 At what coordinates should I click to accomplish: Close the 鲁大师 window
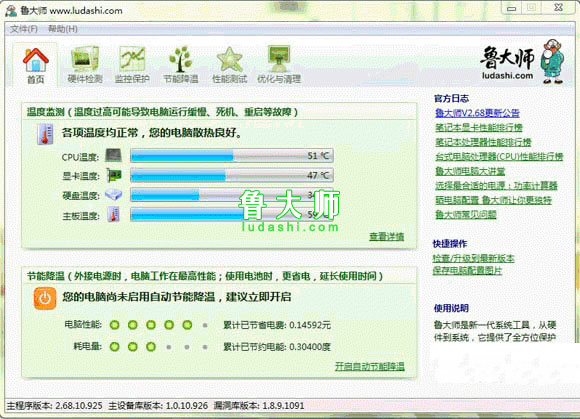tap(559, 8)
